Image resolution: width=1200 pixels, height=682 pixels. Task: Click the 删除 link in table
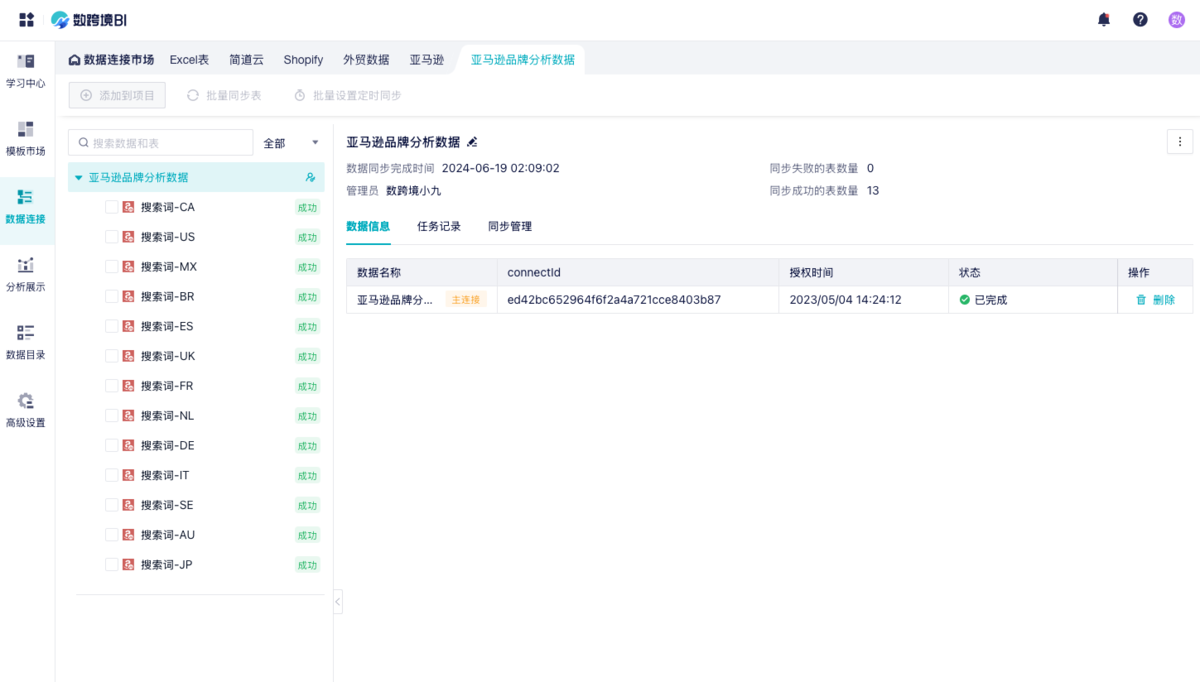coord(1155,300)
